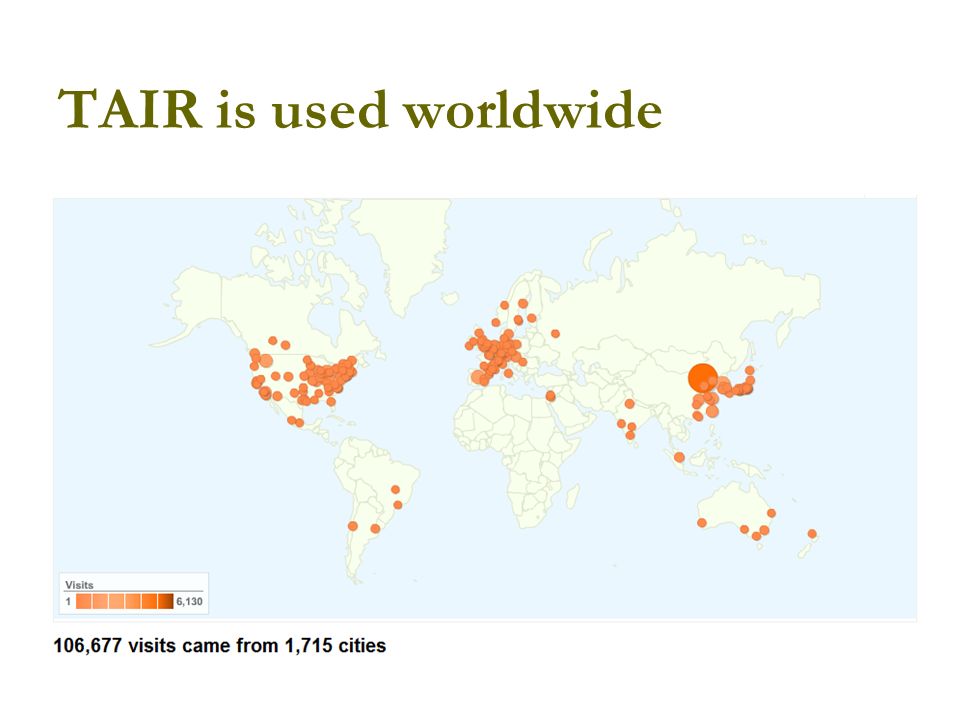960x720 pixels.
Task: Click the Visits legend color gradient bar
Action: click(x=125, y=601)
